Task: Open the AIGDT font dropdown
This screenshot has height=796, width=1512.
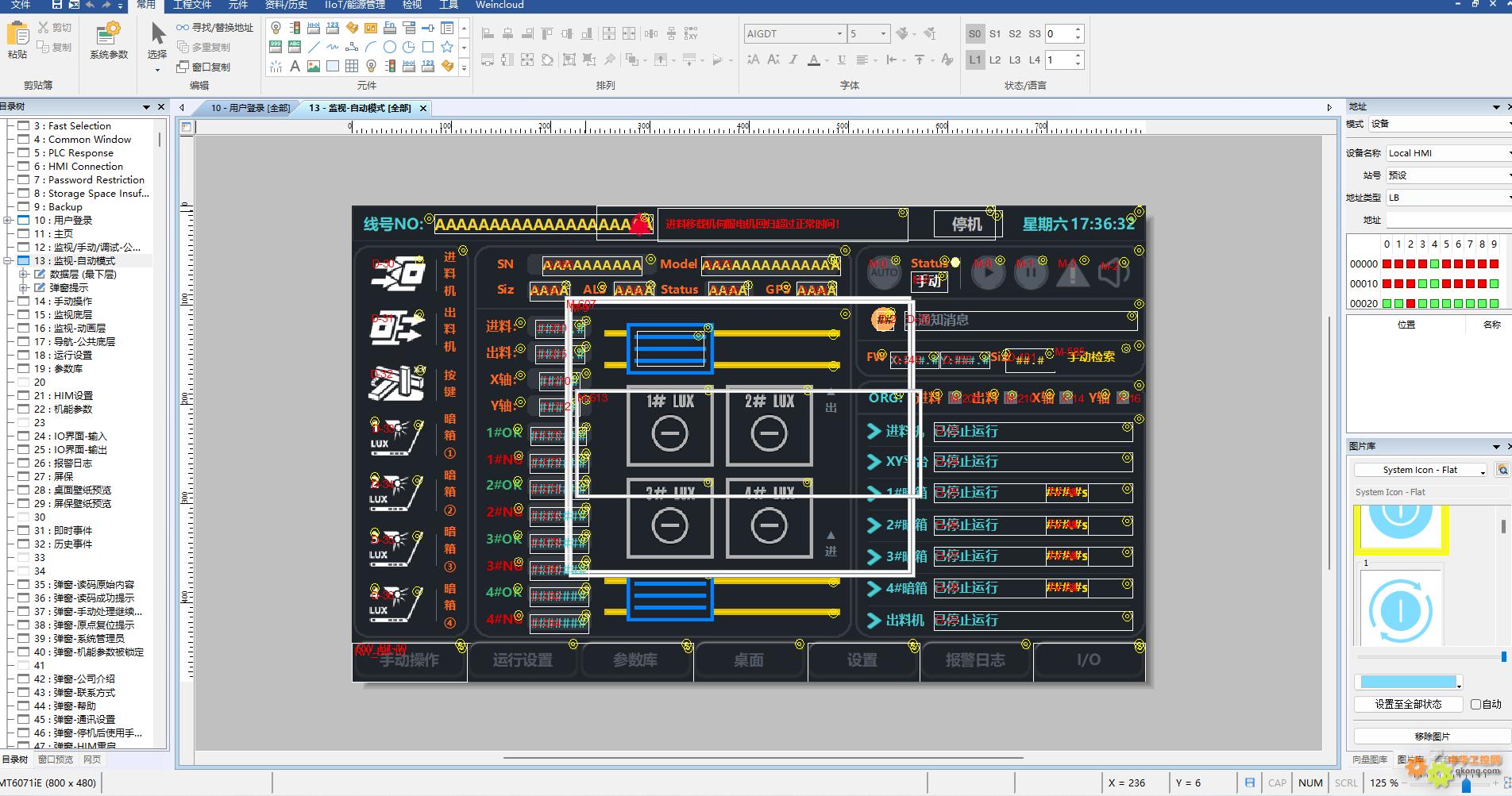Action: click(x=839, y=34)
